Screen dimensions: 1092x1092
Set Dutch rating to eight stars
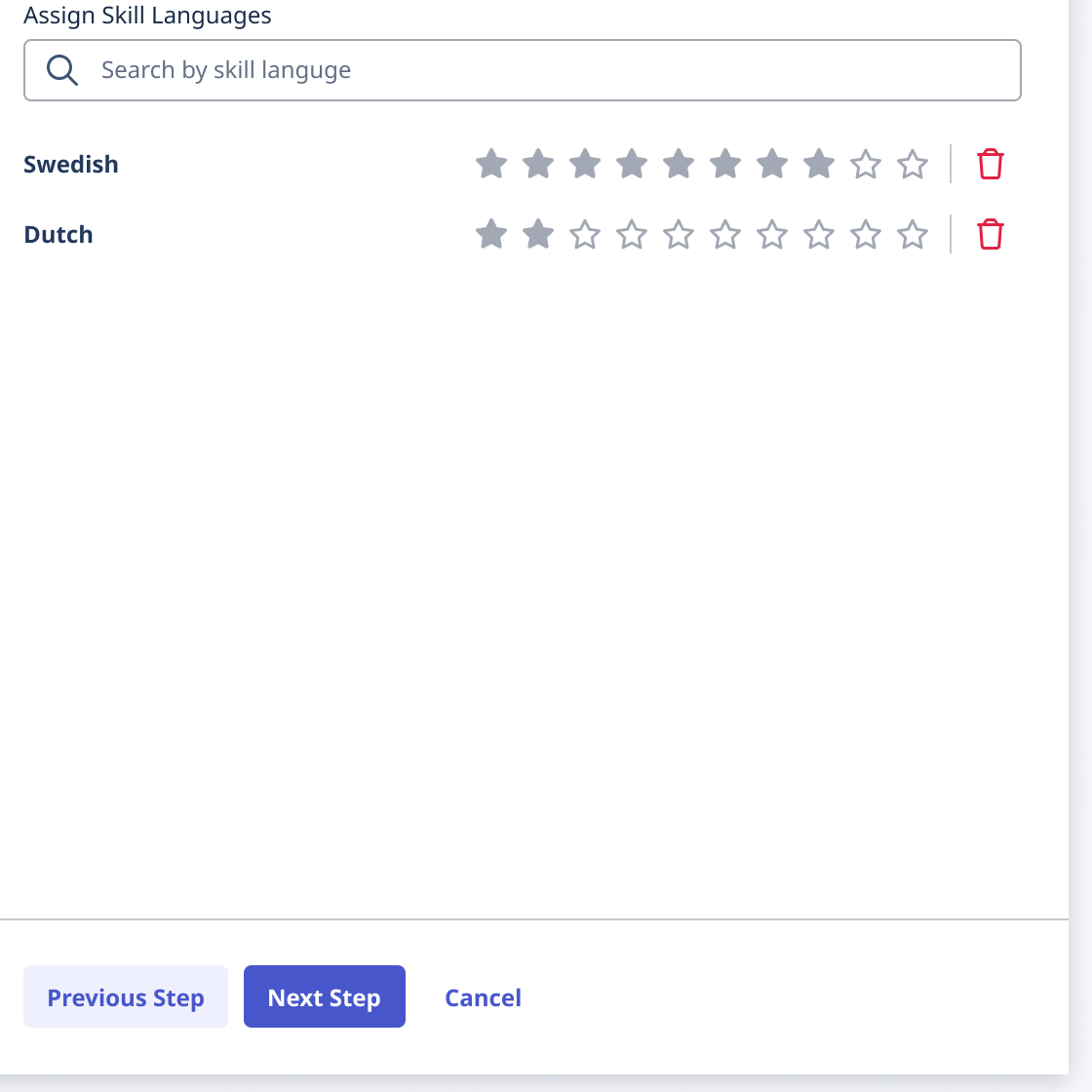pyautogui.click(x=819, y=234)
